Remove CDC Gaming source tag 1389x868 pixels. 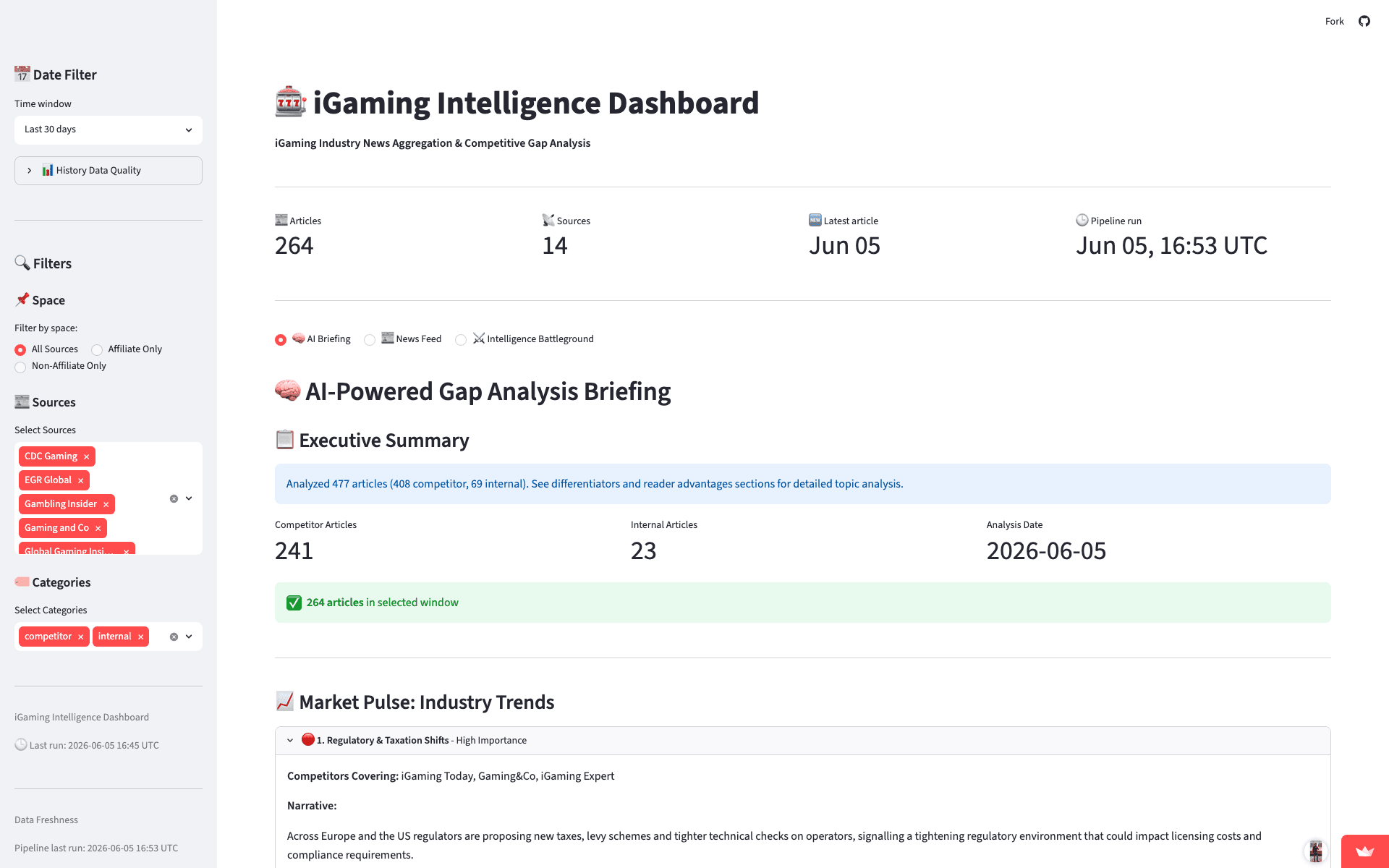pos(86,456)
